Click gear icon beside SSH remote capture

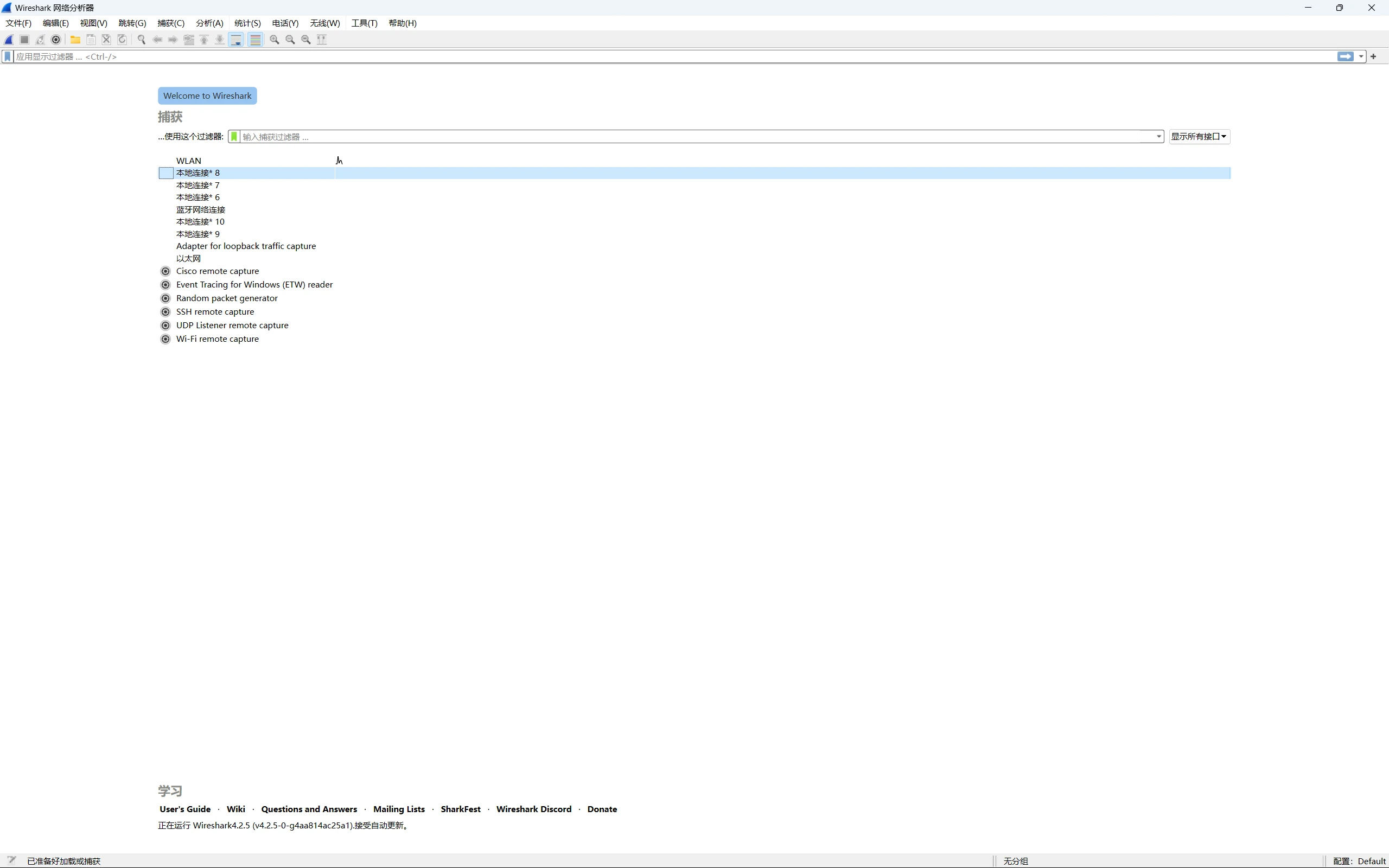click(165, 312)
